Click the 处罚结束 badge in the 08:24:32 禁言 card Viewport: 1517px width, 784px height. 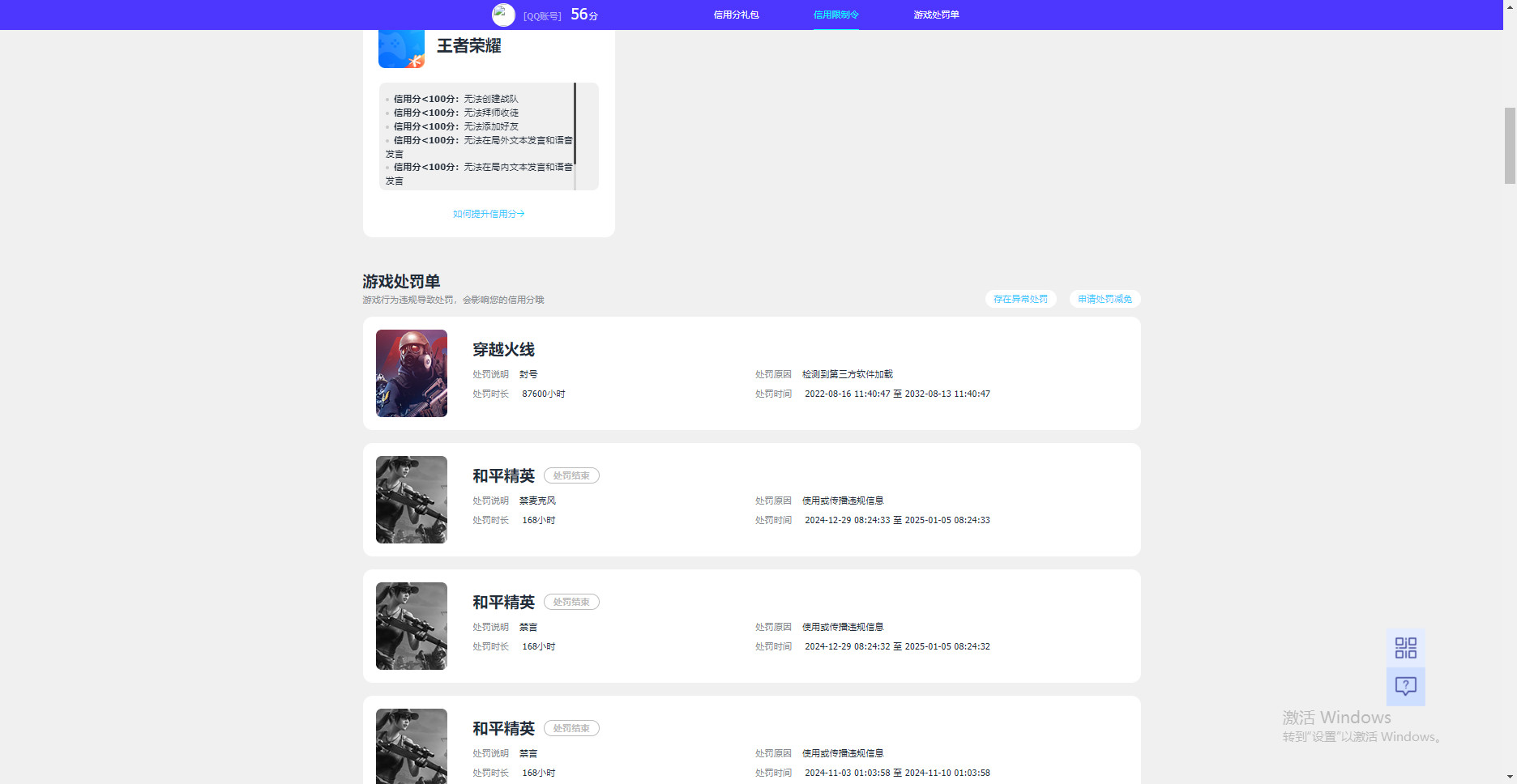point(571,602)
